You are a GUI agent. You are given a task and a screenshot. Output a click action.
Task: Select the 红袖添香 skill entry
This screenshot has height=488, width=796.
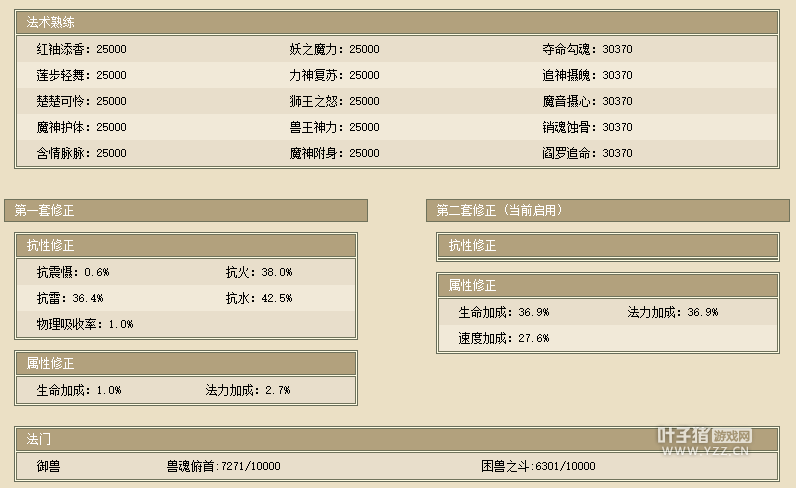(x=81, y=49)
